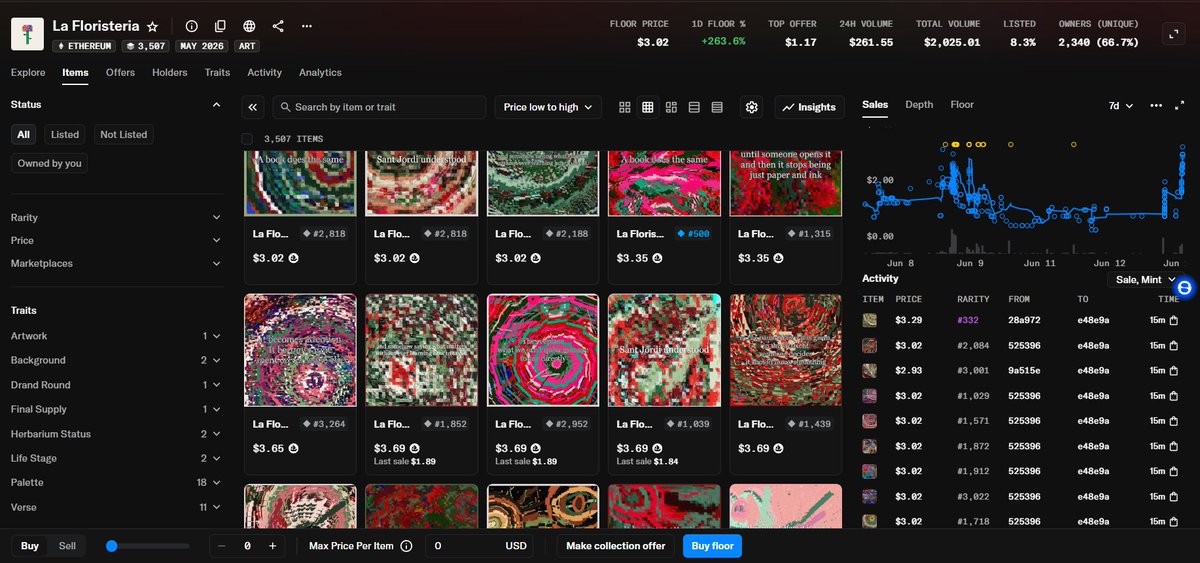Image resolution: width=1200 pixels, height=563 pixels.
Task: Choose the mosaic grid layout
Action: (x=672, y=107)
